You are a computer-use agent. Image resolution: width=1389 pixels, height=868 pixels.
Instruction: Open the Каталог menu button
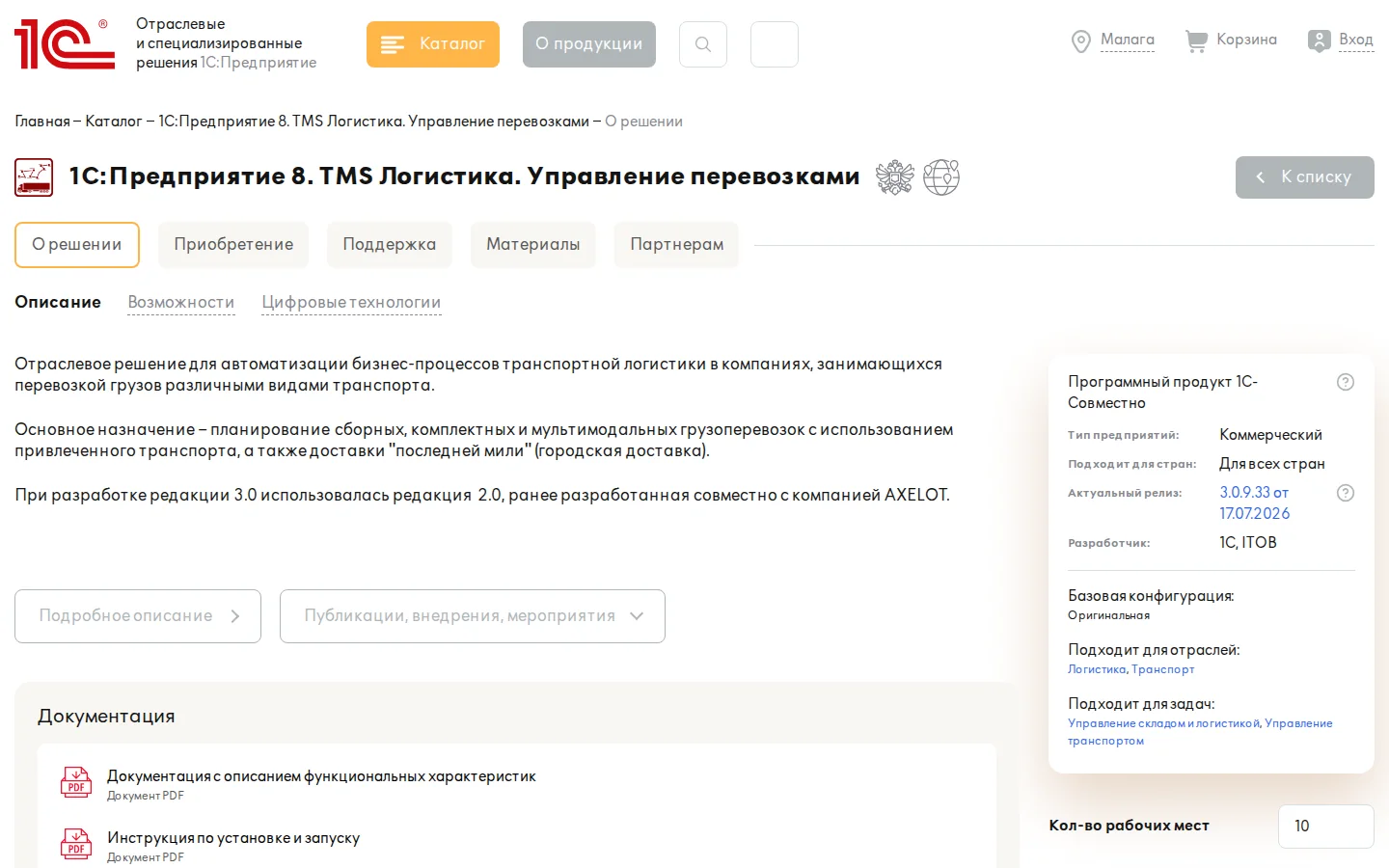[x=433, y=44]
